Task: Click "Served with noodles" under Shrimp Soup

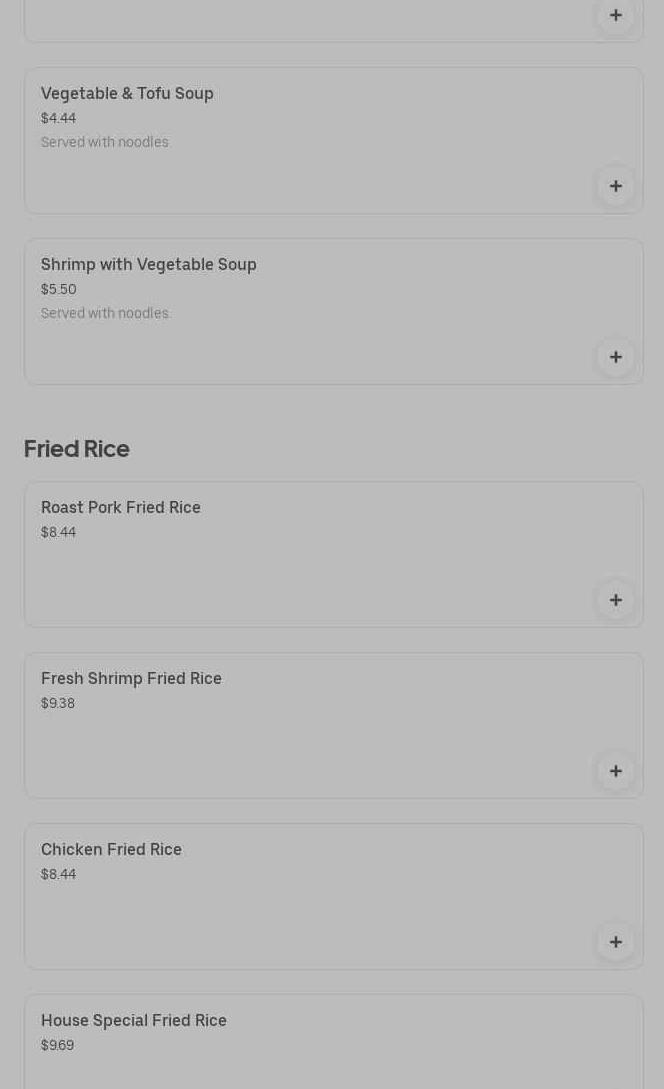Action: click(105, 313)
